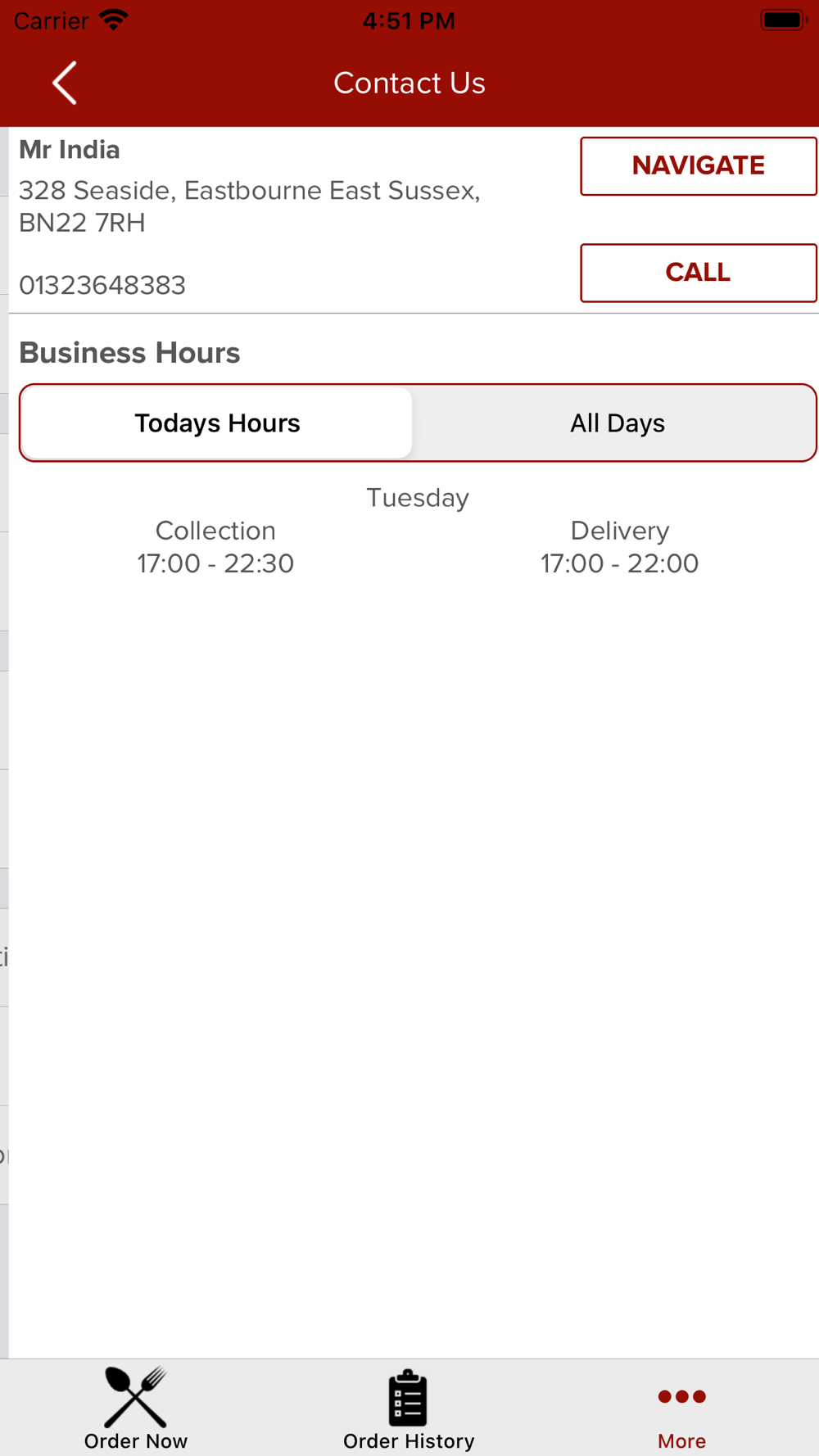Tap the Mr India restaurant name
Viewport: 819px width, 1456px height.
click(70, 150)
